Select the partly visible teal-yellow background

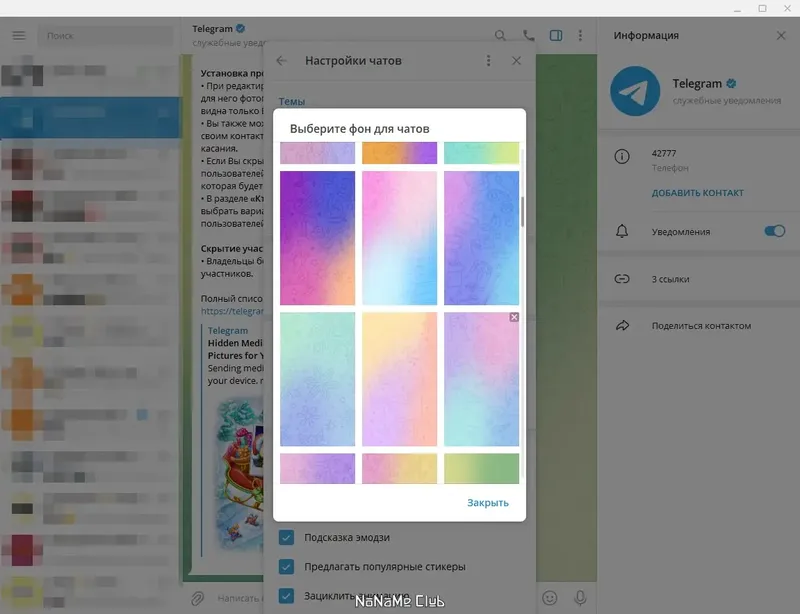pyautogui.click(x=481, y=153)
